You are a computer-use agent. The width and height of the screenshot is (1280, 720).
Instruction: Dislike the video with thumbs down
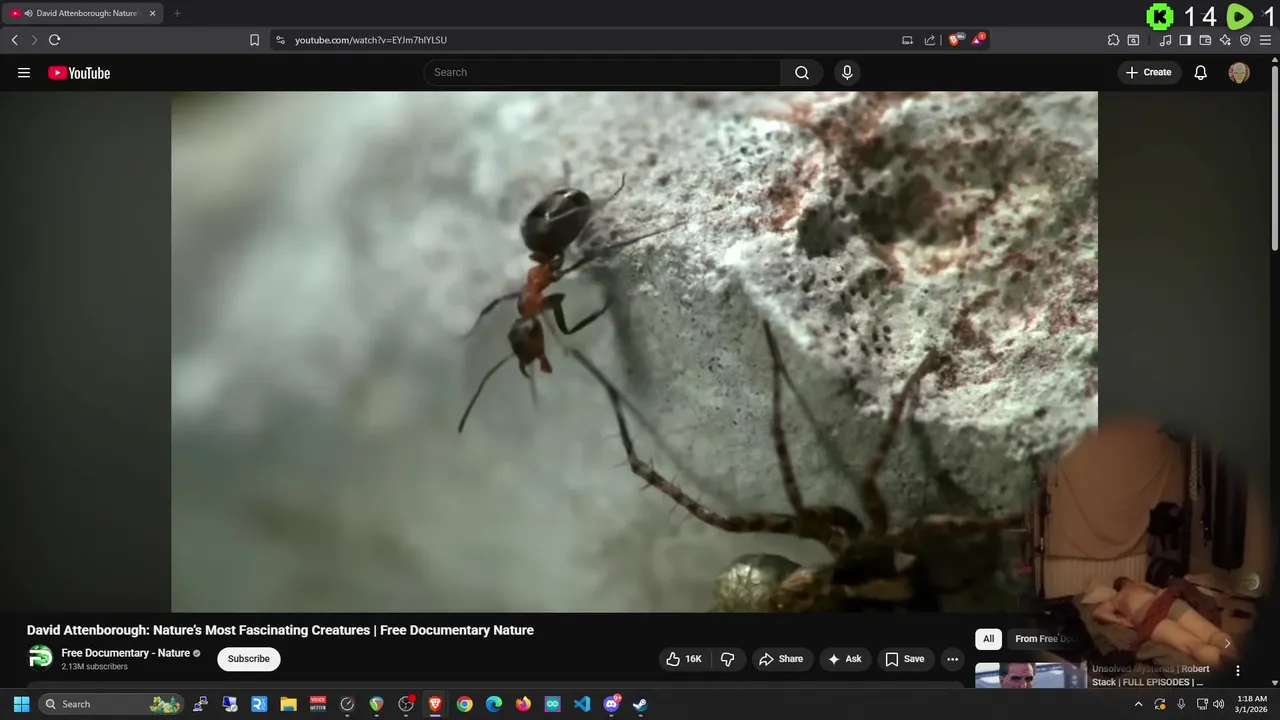pos(727,659)
